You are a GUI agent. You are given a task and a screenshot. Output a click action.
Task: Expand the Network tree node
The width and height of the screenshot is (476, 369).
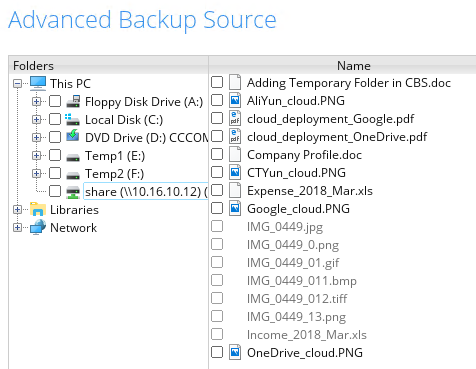(17, 227)
